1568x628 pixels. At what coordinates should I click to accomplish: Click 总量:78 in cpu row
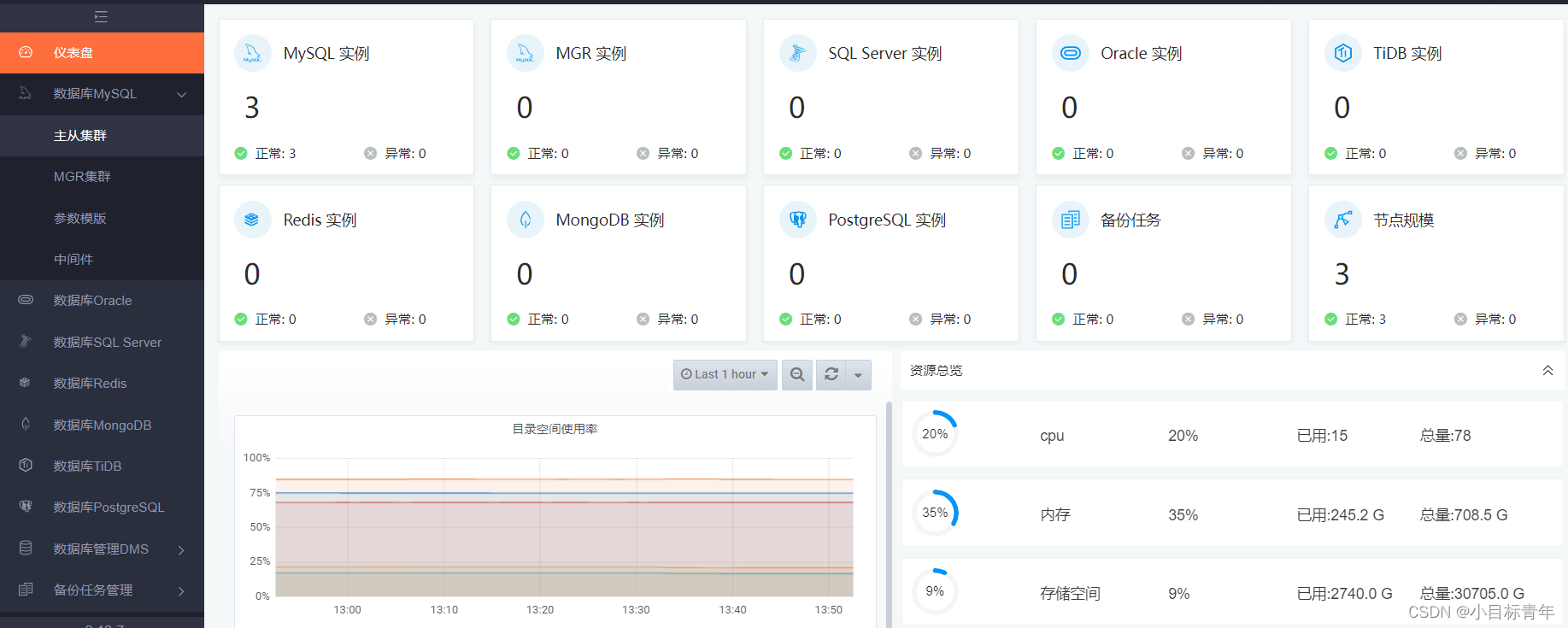point(1445,436)
